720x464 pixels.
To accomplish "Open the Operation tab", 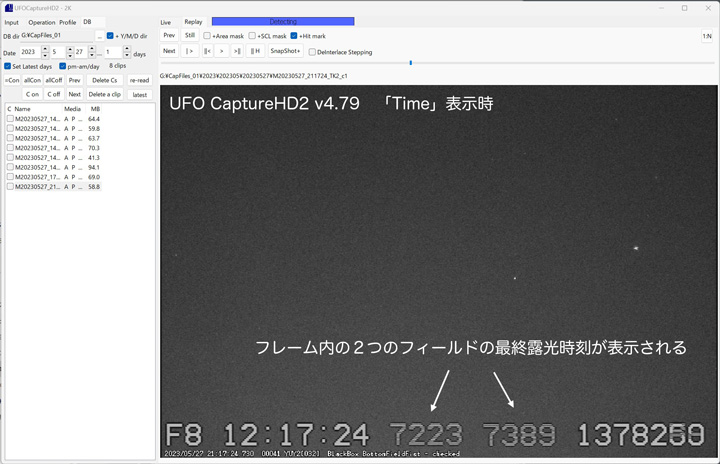I will 41,23.
